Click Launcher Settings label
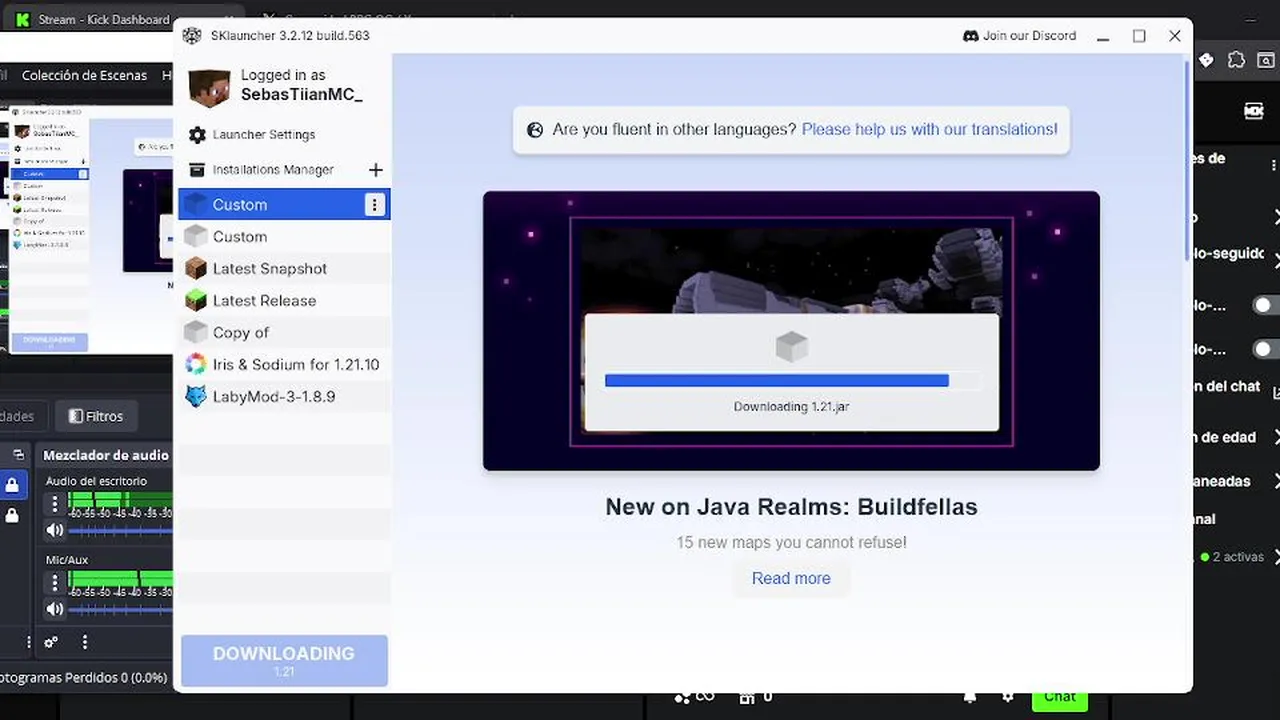 pyautogui.click(x=264, y=135)
